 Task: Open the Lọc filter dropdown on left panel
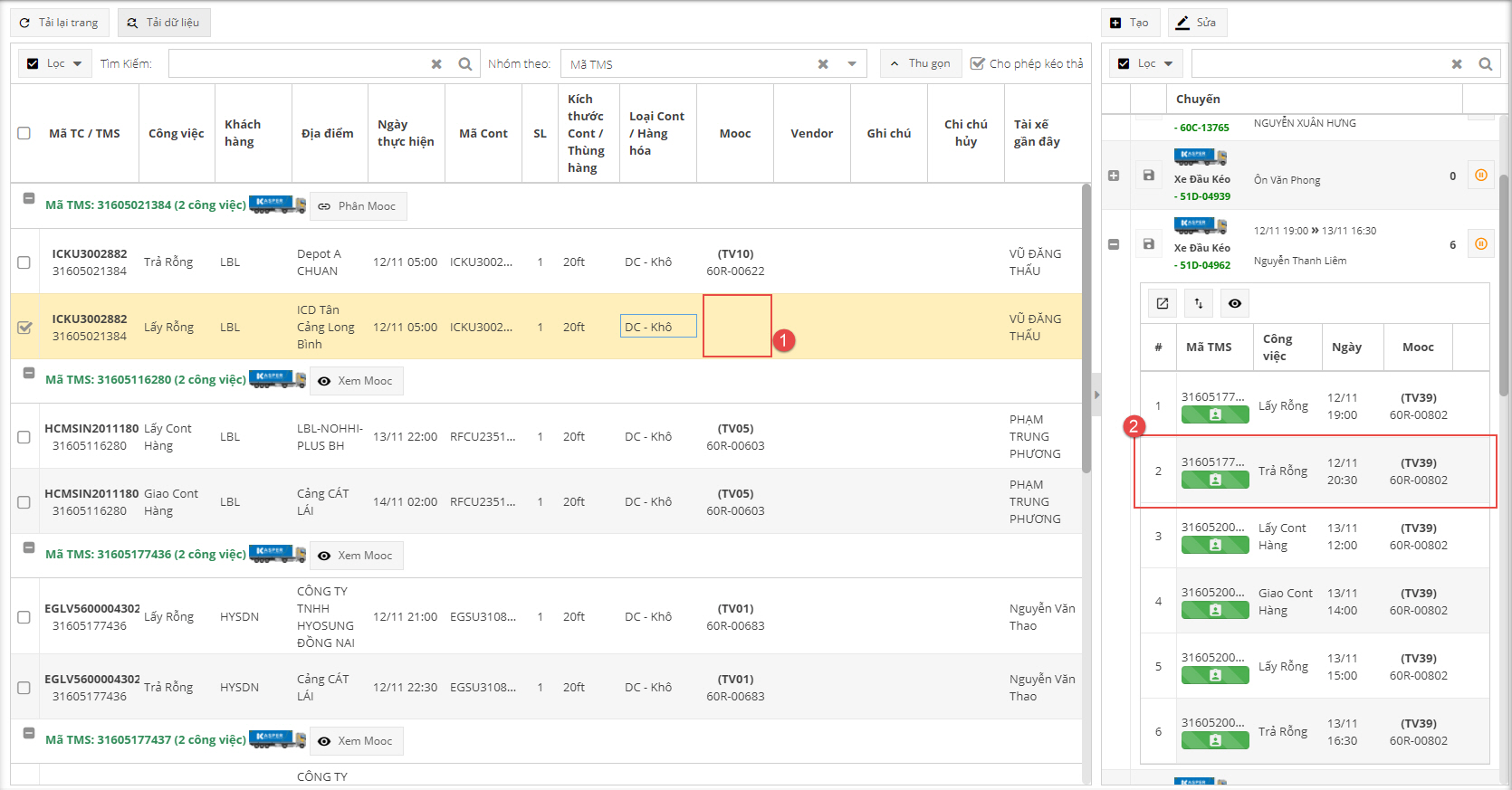coord(55,63)
